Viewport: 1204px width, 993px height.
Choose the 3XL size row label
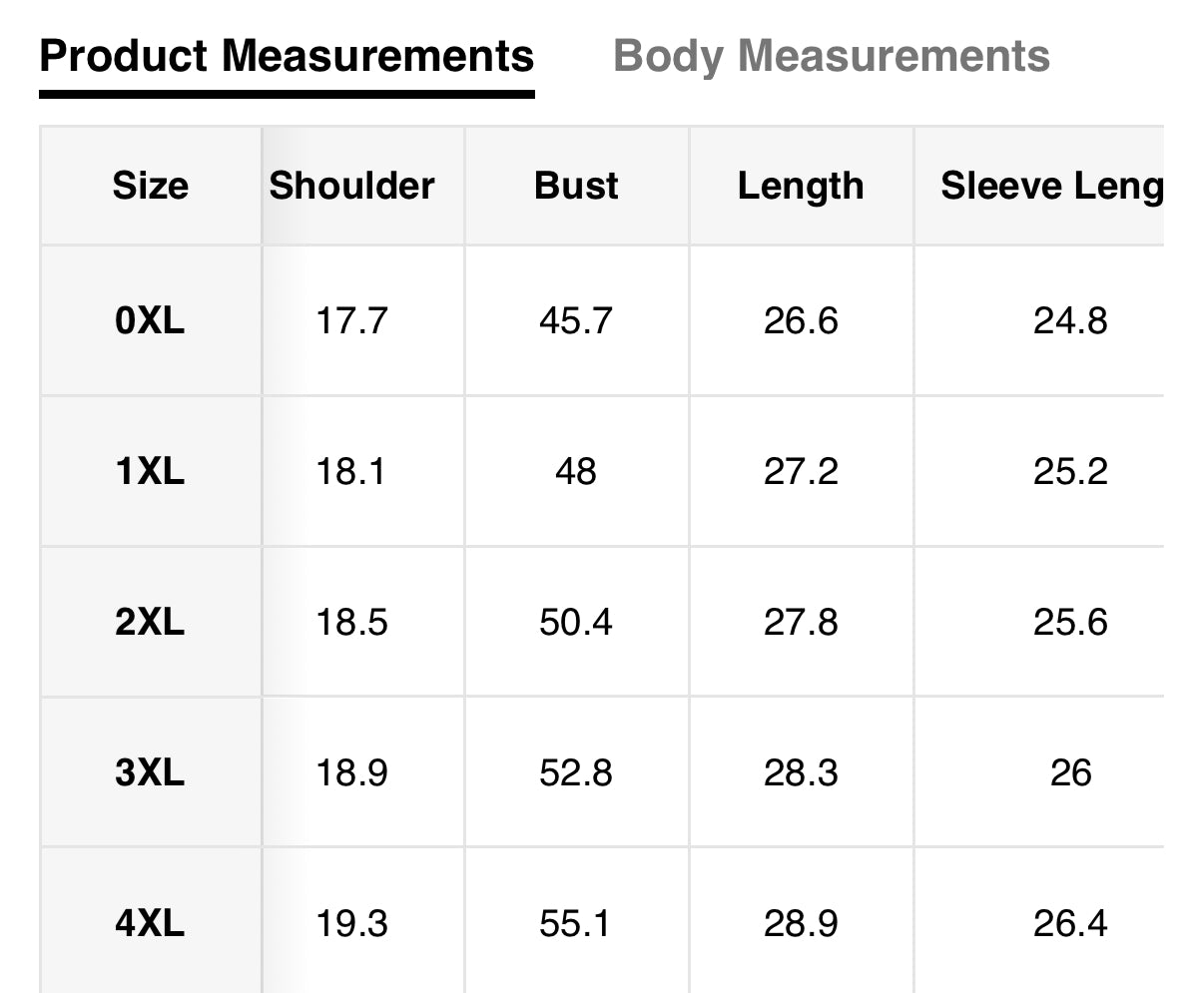click(x=150, y=772)
